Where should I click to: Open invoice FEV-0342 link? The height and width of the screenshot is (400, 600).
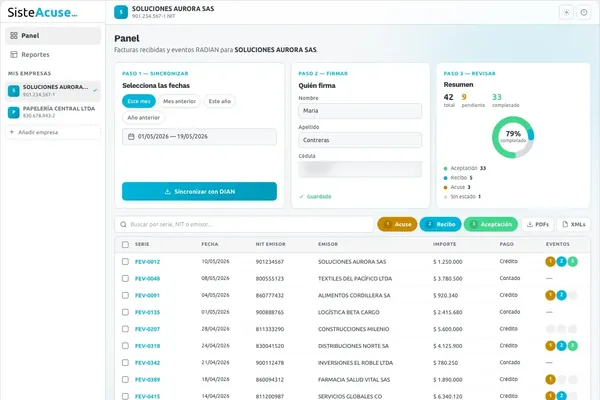[x=147, y=363]
